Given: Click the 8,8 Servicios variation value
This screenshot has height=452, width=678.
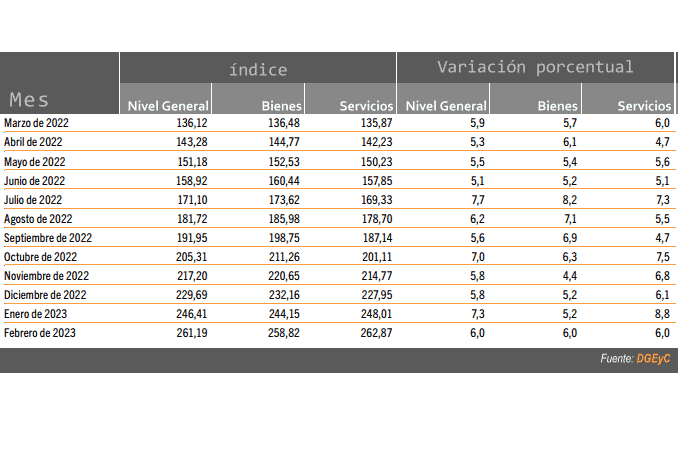Looking at the screenshot, I should 662,314.
